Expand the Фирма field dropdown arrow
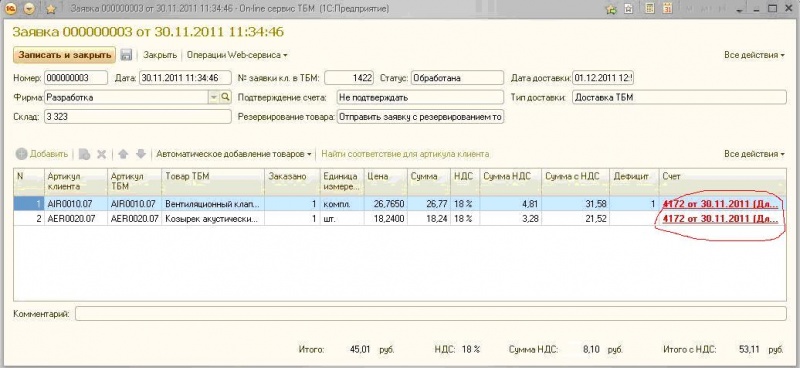The width and height of the screenshot is (800, 368). [x=214, y=97]
